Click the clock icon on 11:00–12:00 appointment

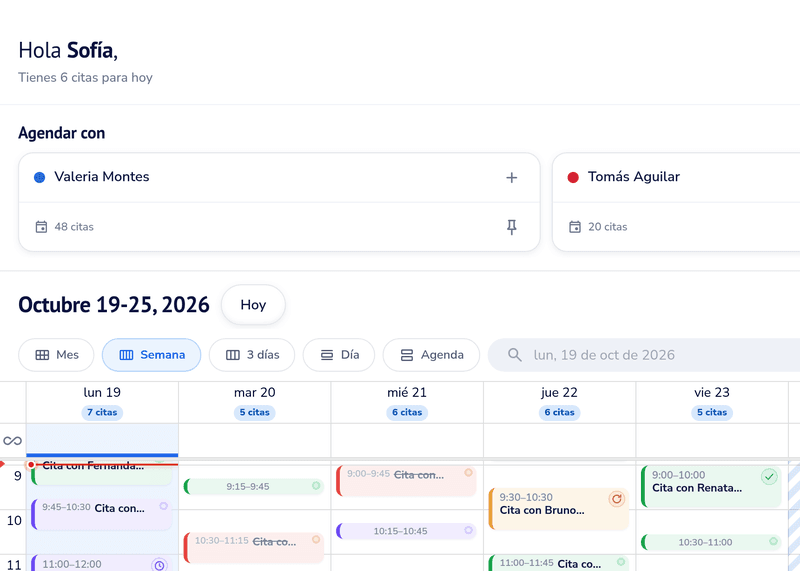click(159, 565)
